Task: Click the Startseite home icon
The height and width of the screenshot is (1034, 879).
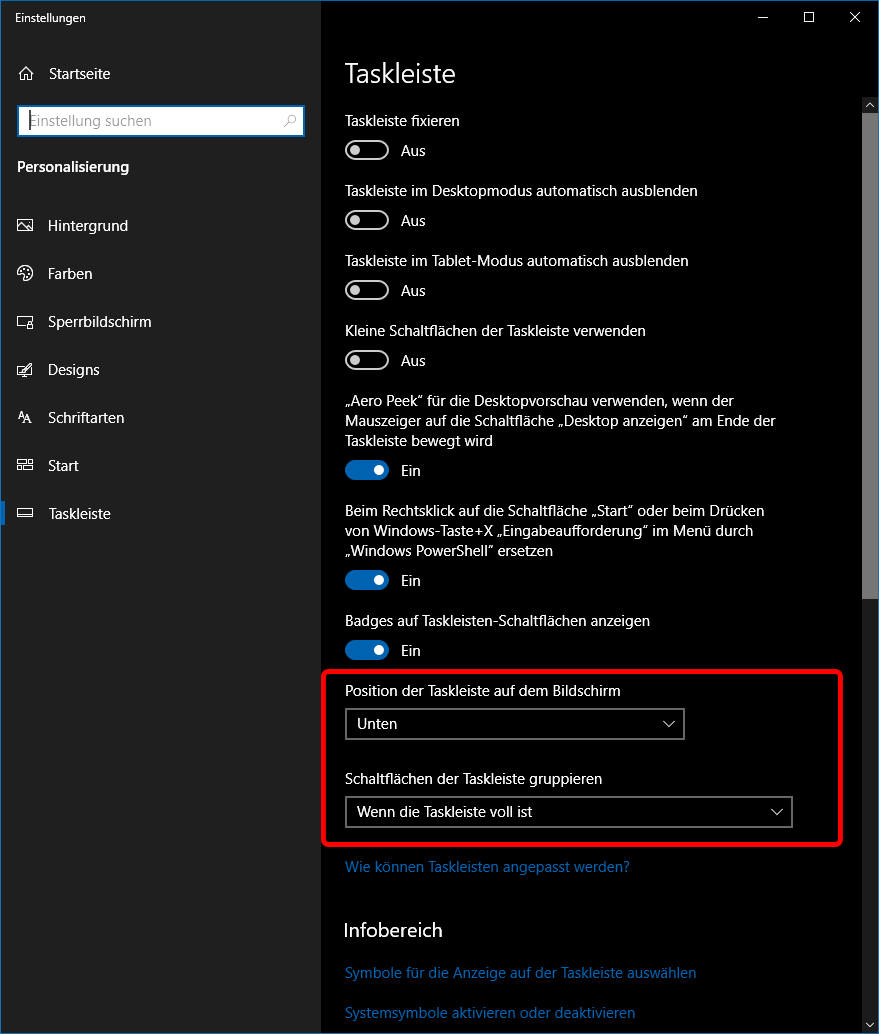Action: click(26, 74)
